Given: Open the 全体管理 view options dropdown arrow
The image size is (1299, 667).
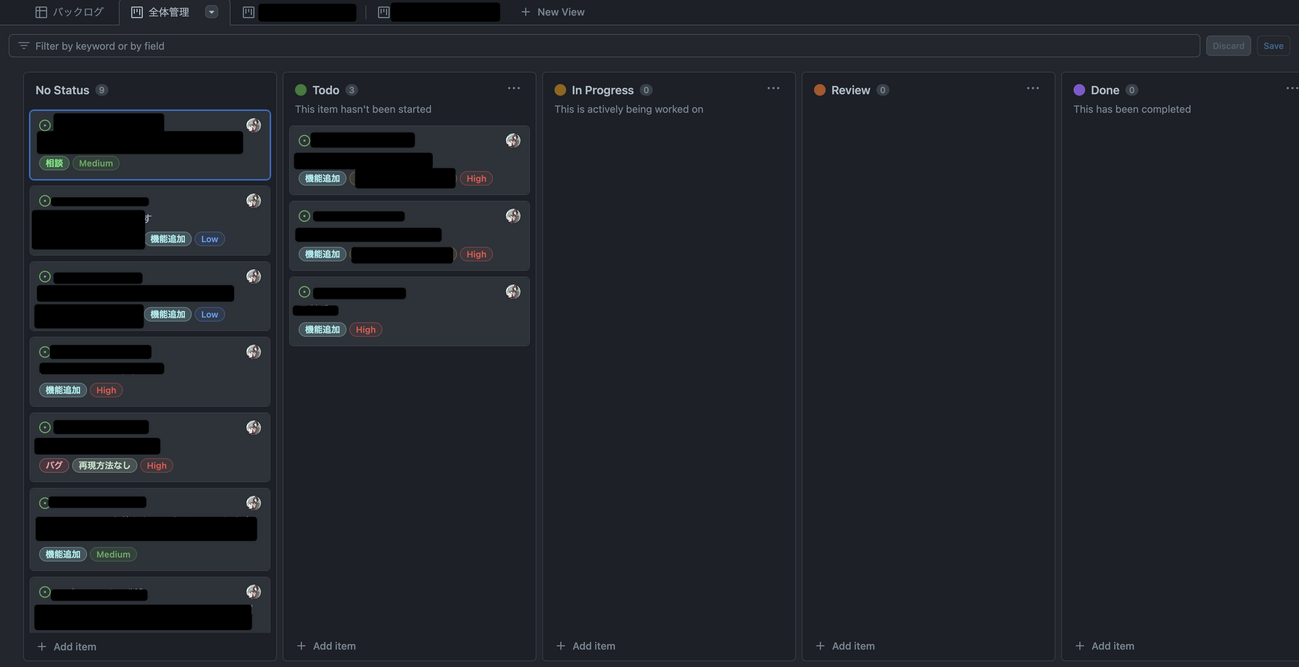Looking at the screenshot, I should tap(211, 12).
